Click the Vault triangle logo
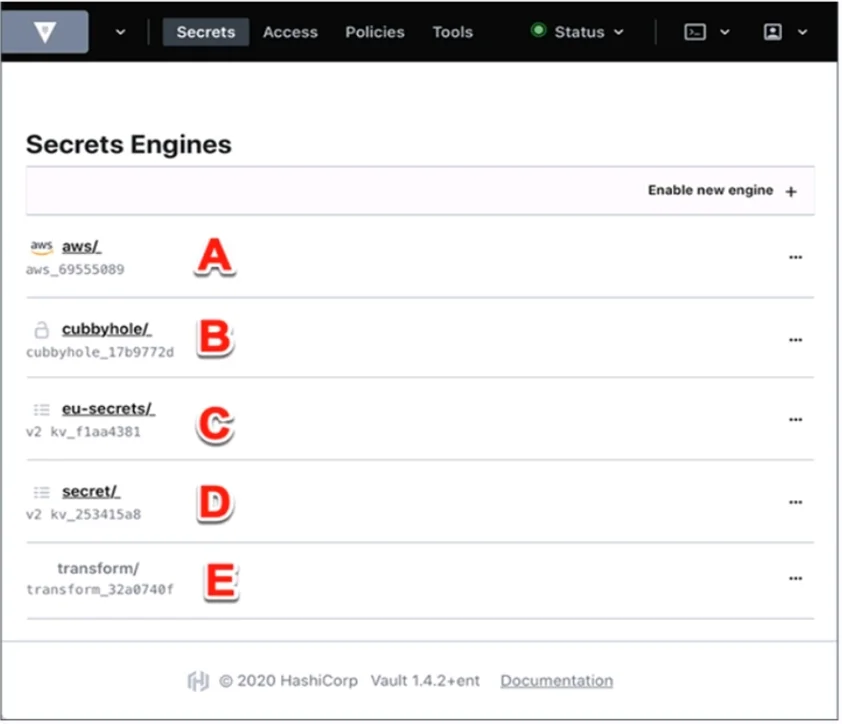 click(45, 32)
